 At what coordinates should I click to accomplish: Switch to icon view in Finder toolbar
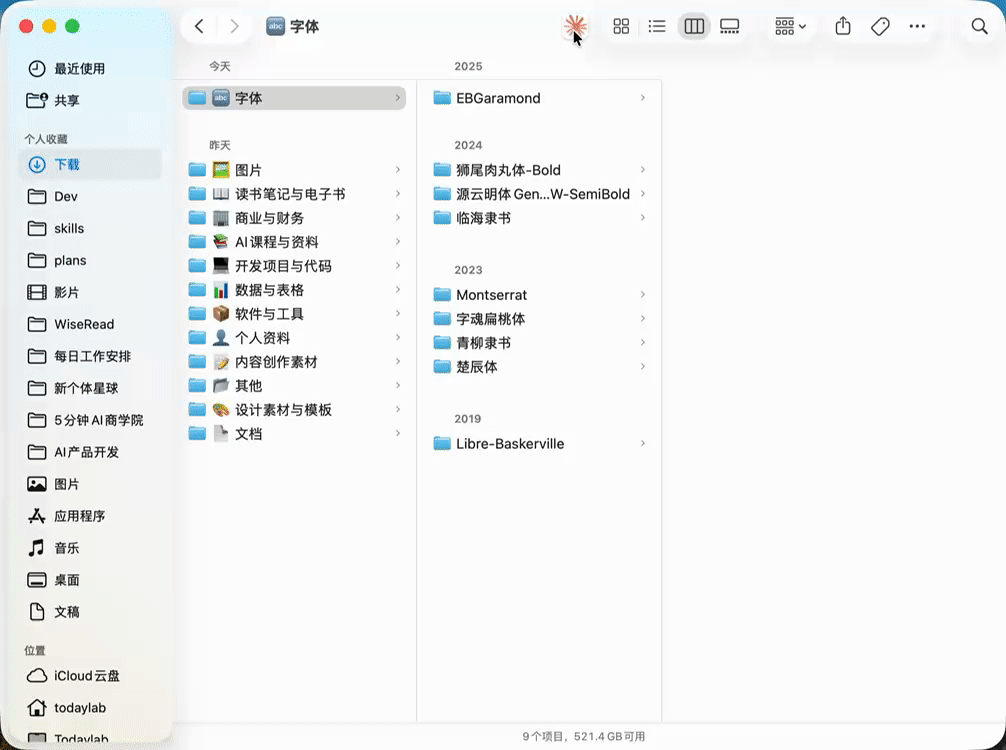[x=621, y=26]
